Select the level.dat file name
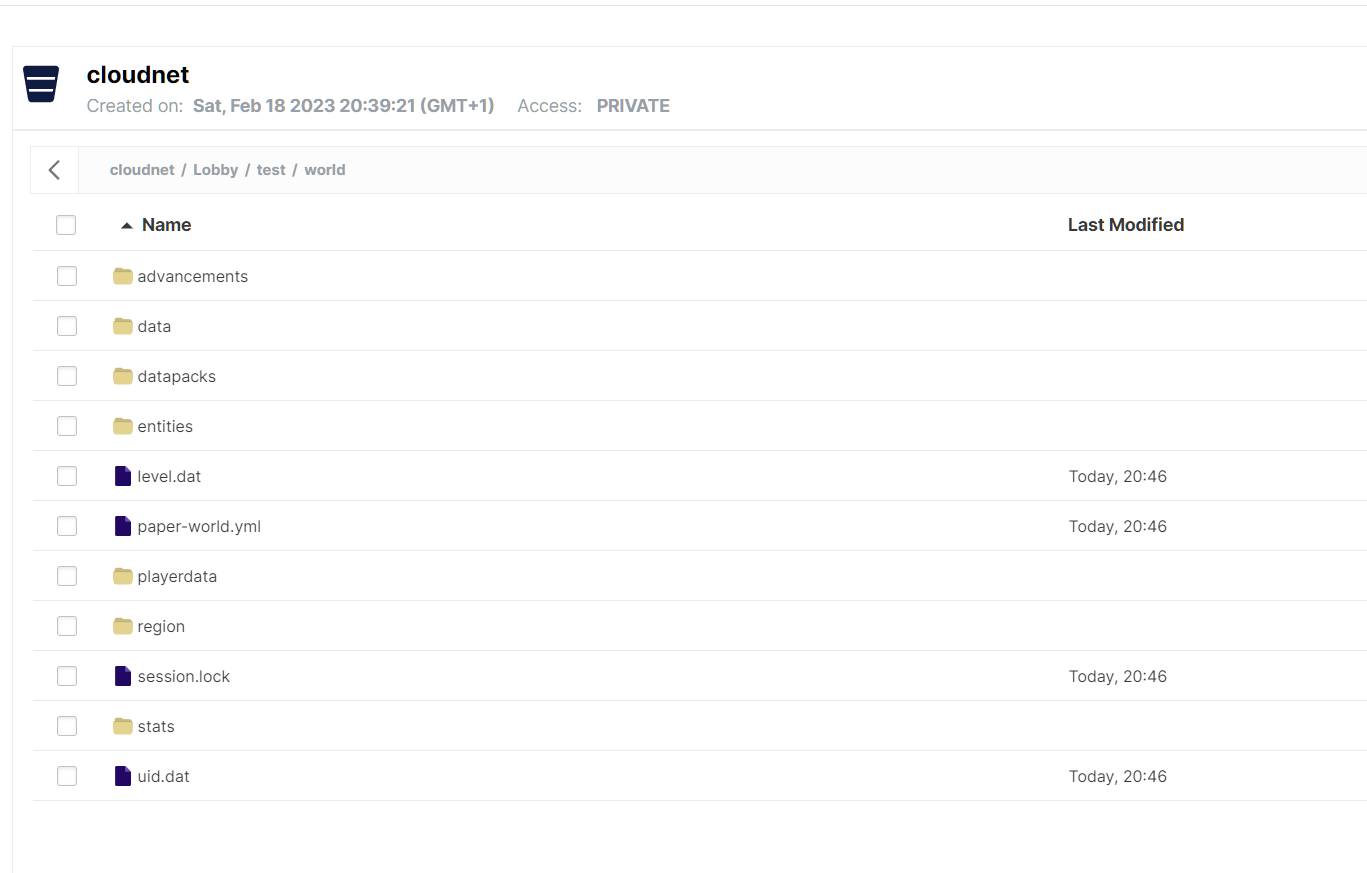Viewport: 1367px width, 873px height. 169,476
